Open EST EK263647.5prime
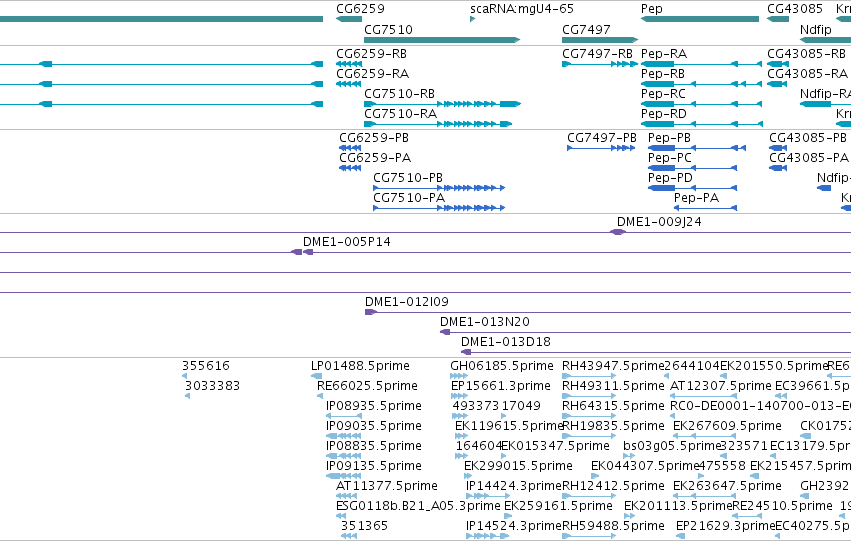851x541 pixels. point(727,486)
